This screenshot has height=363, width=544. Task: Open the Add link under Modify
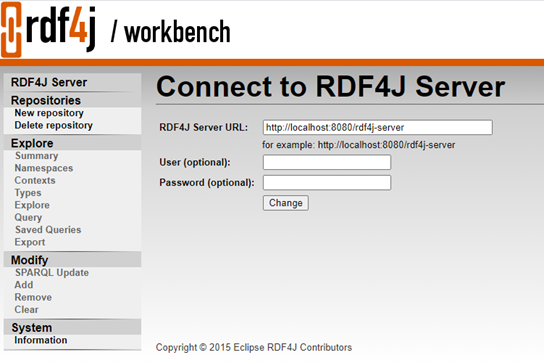pos(24,285)
